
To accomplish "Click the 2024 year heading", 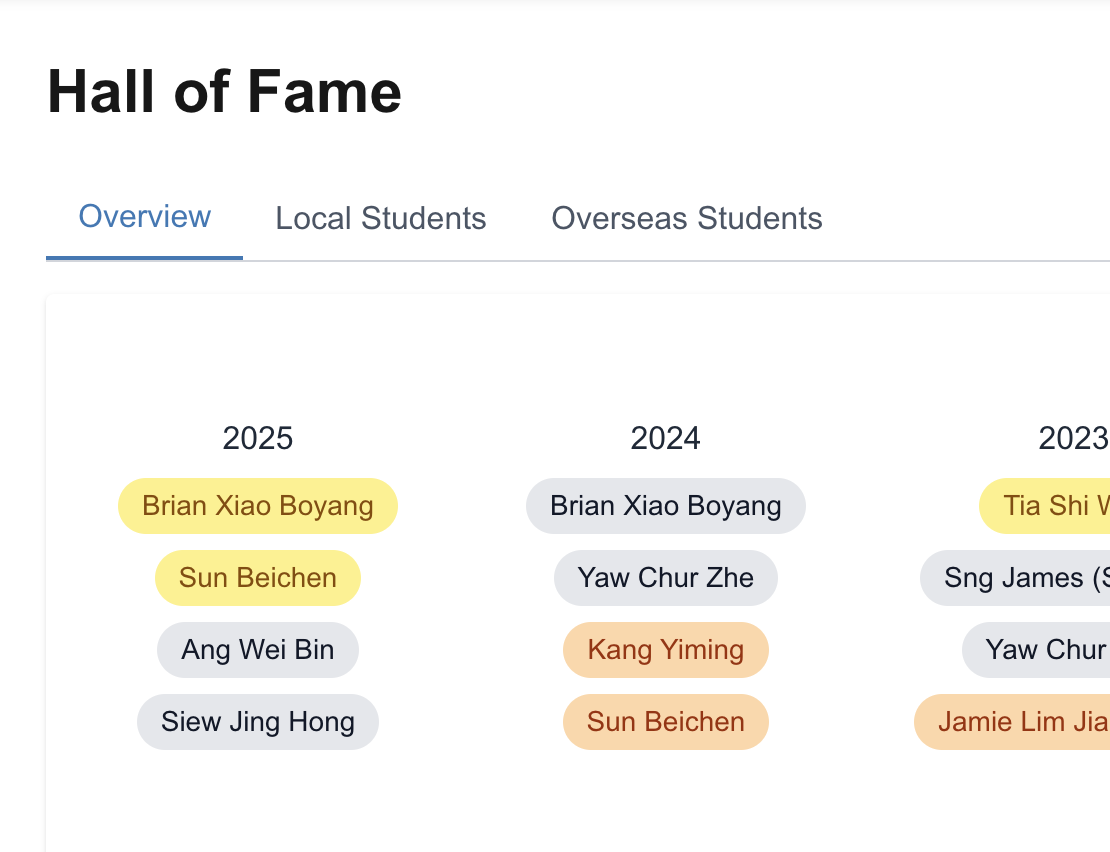I will click(666, 438).
